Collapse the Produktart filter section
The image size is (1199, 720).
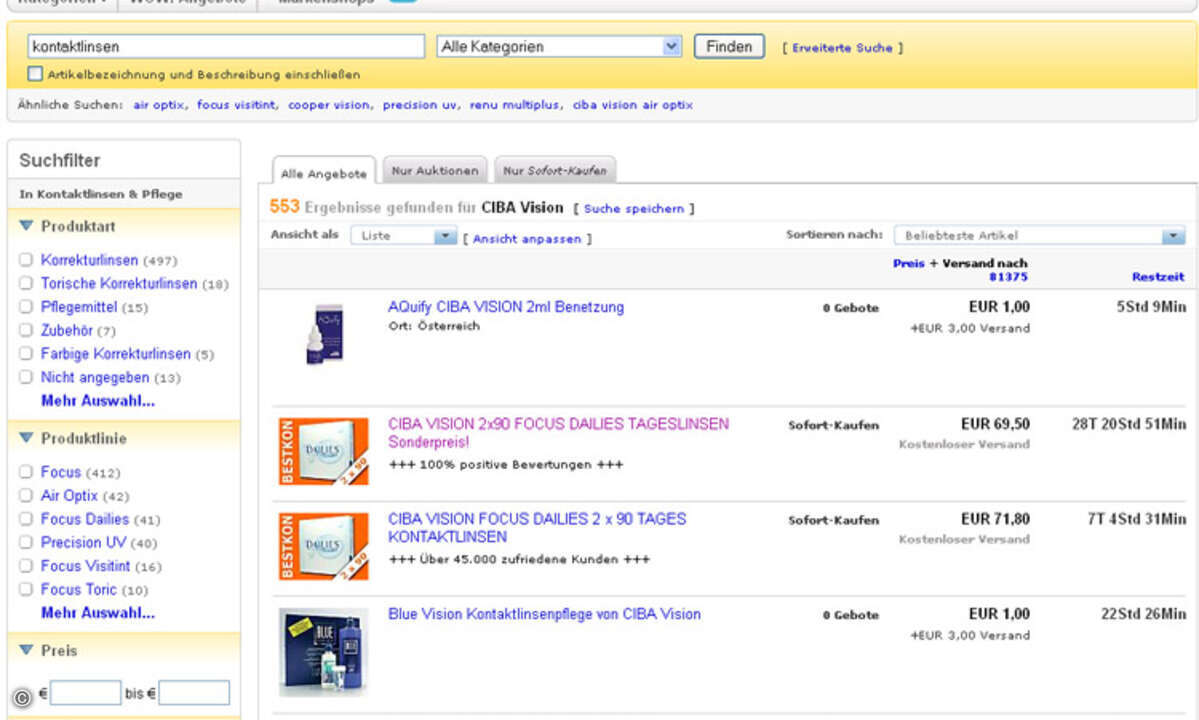pos(26,225)
